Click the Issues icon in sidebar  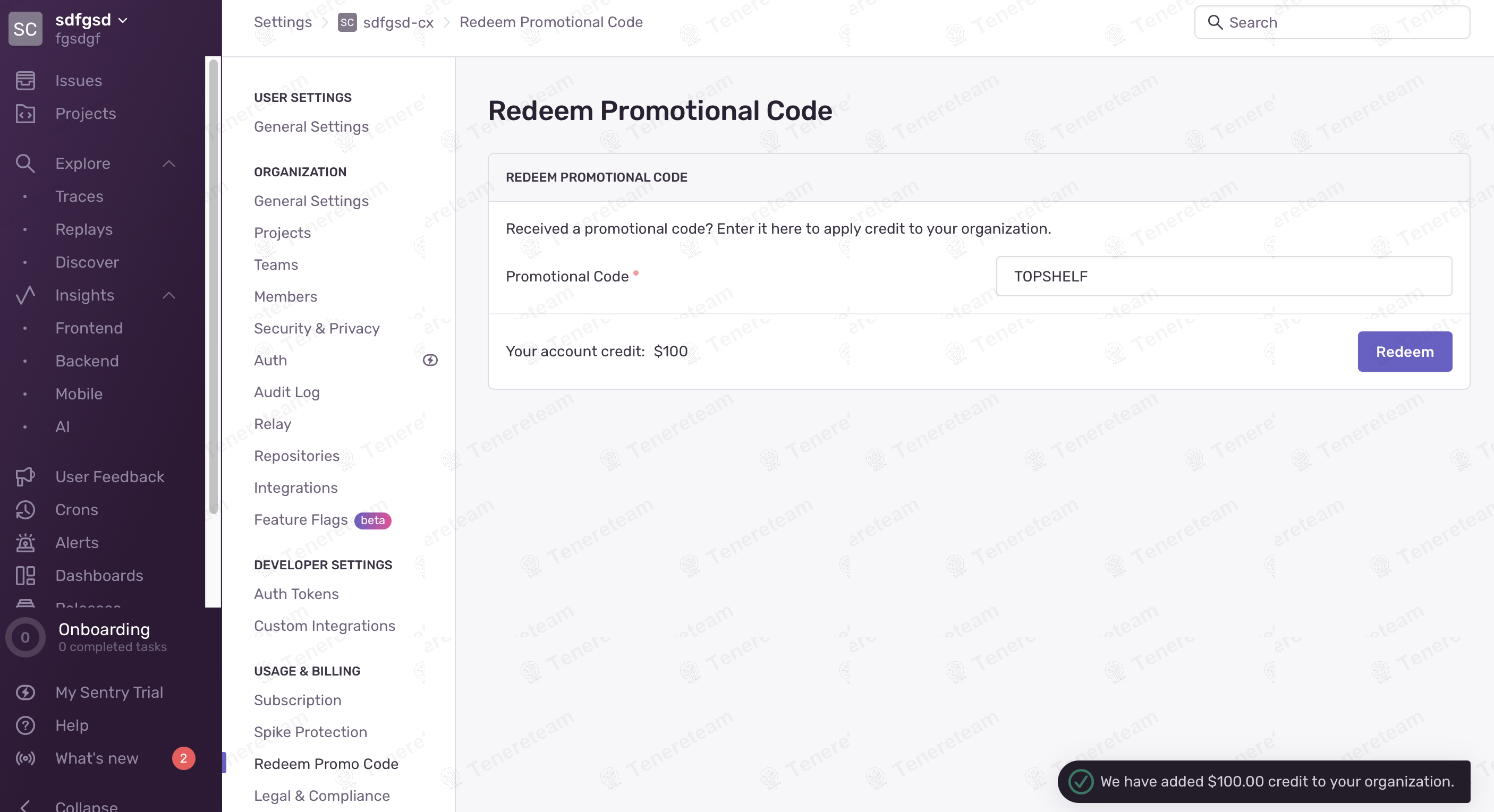[25, 81]
